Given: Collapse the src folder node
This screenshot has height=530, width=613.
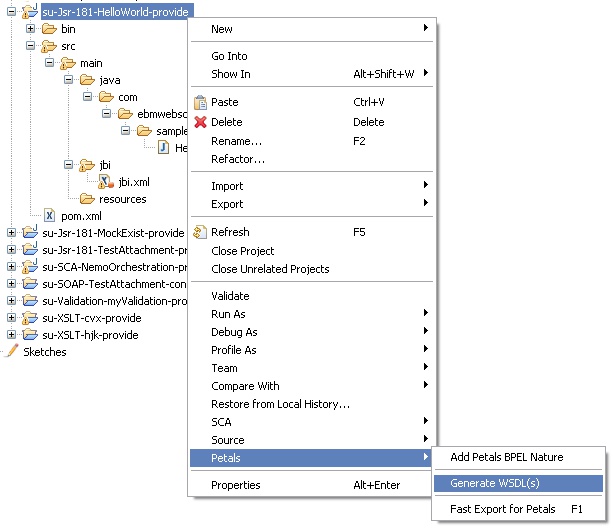Looking at the screenshot, I should coord(30,46).
